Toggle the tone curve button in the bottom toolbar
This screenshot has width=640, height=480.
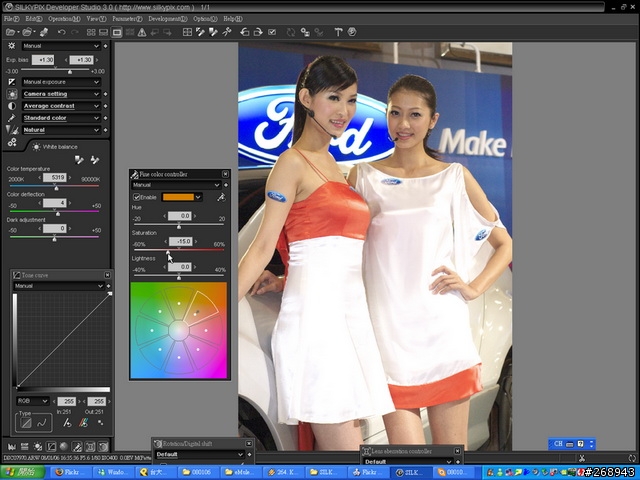click(51, 447)
